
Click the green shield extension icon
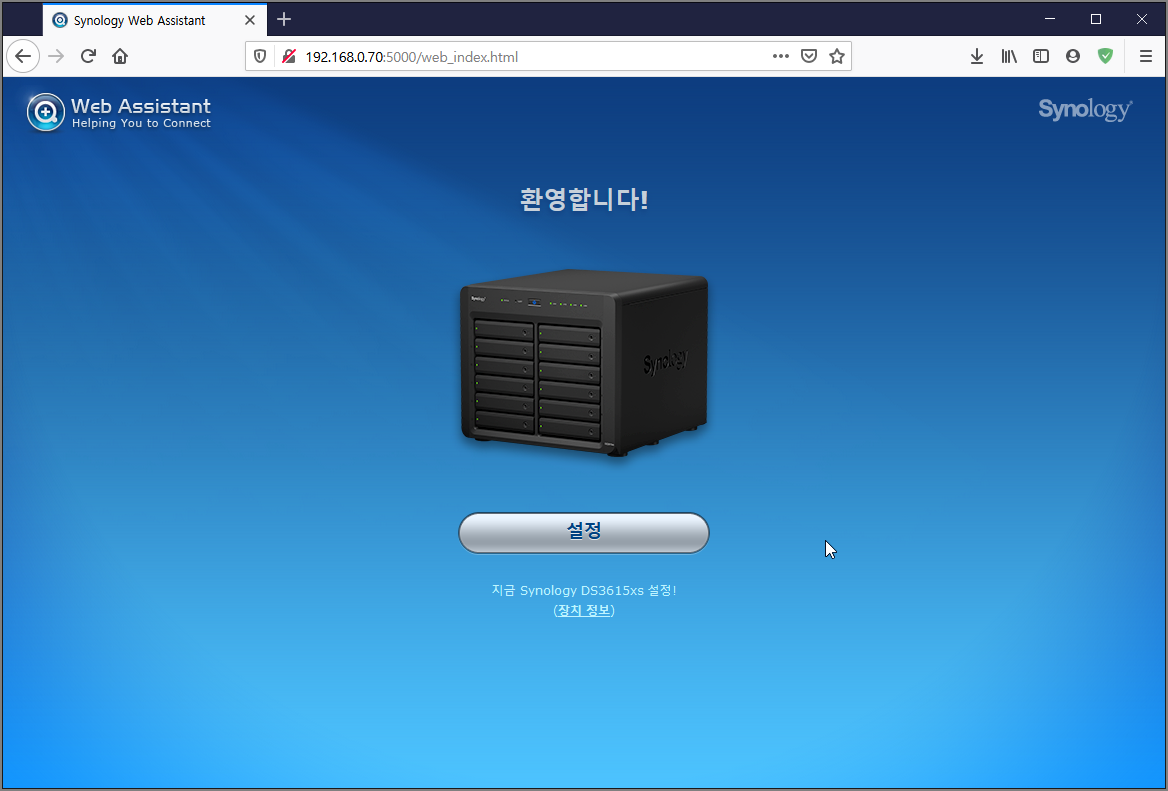coord(1105,57)
